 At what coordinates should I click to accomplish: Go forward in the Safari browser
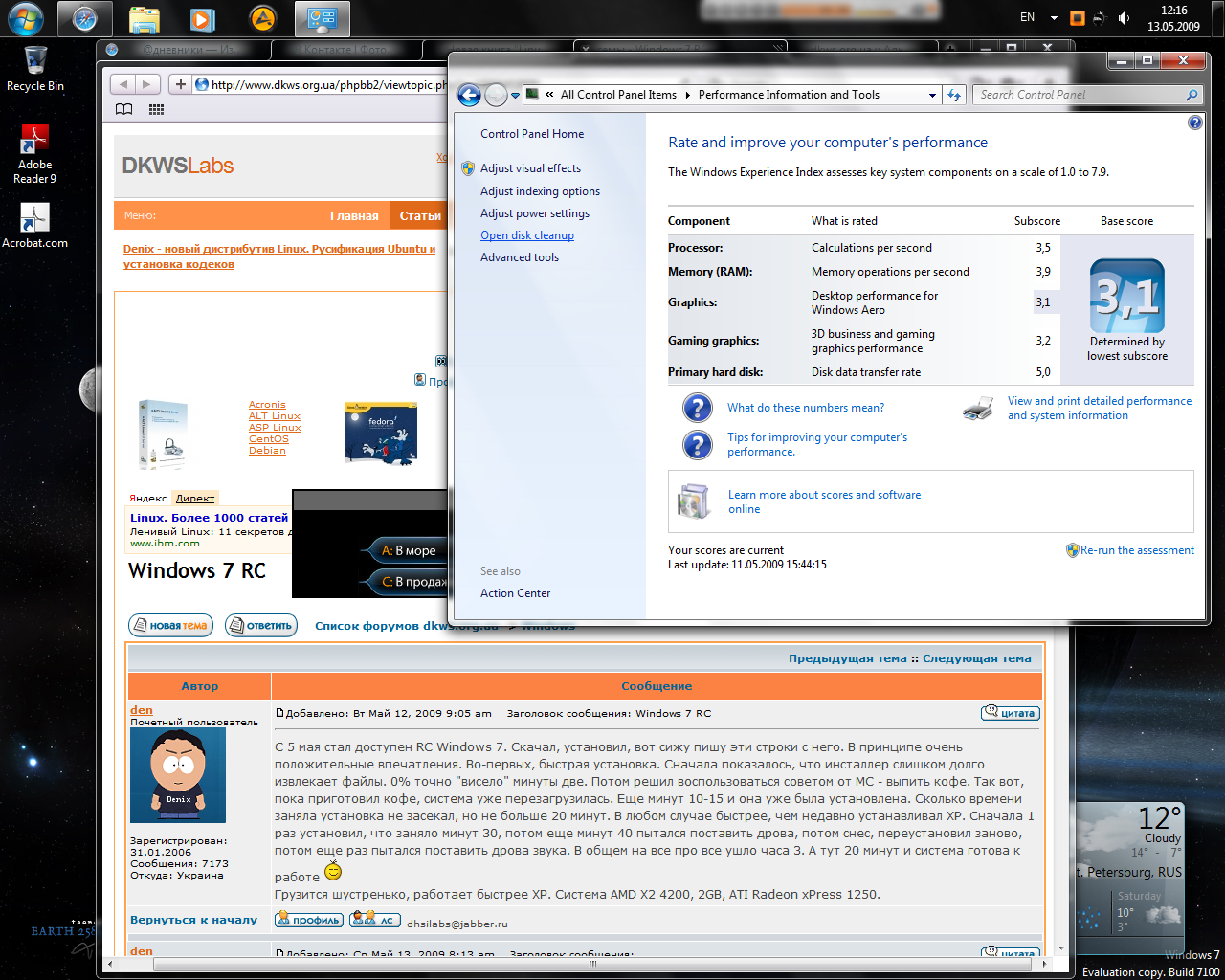tap(146, 84)
